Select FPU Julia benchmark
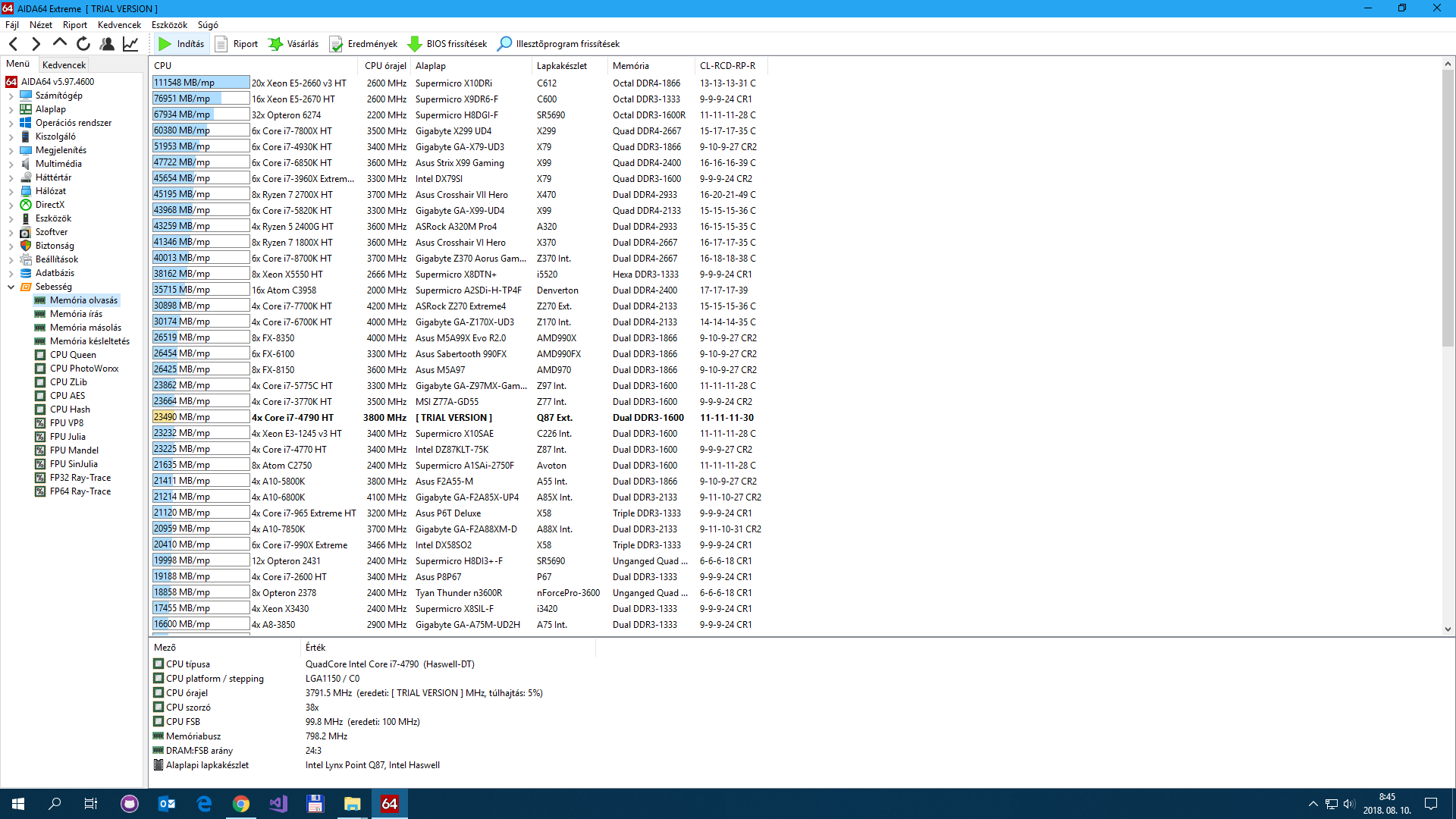This screenshot has width=1456, height=819. [x=67, y=437]
